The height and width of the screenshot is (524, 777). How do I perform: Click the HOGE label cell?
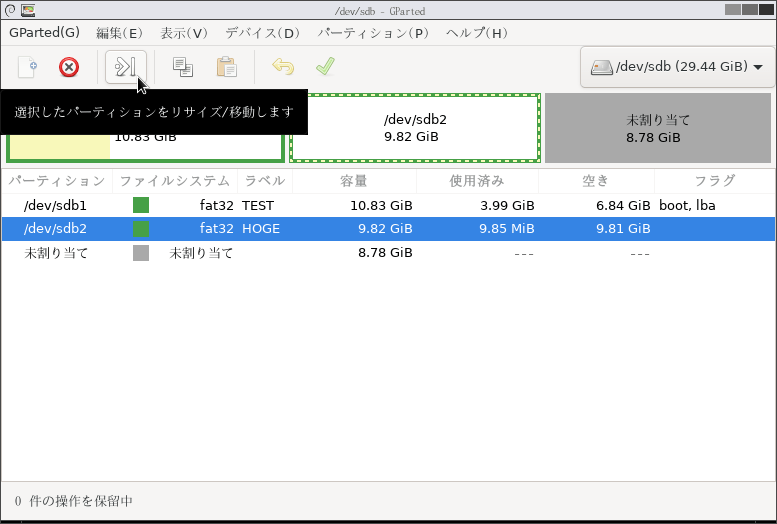[261, 229]
